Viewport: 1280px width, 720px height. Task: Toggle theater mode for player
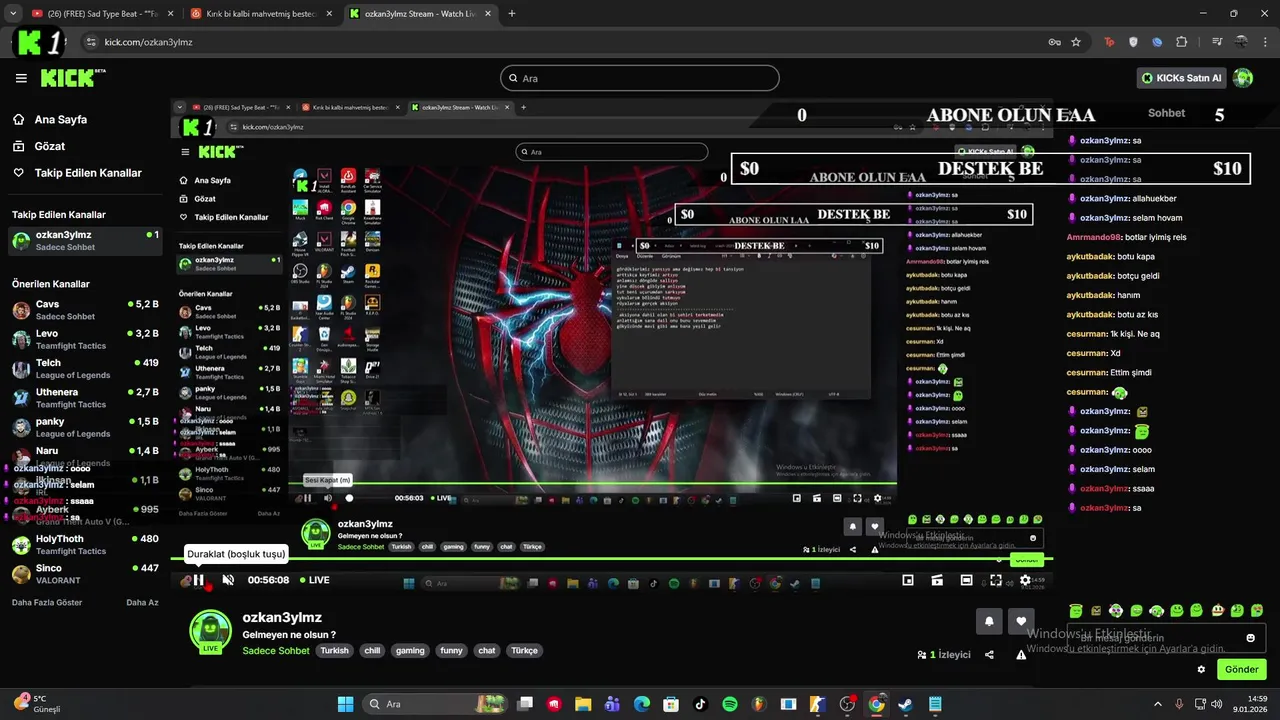pyautogui.click(x=966, y=580)
